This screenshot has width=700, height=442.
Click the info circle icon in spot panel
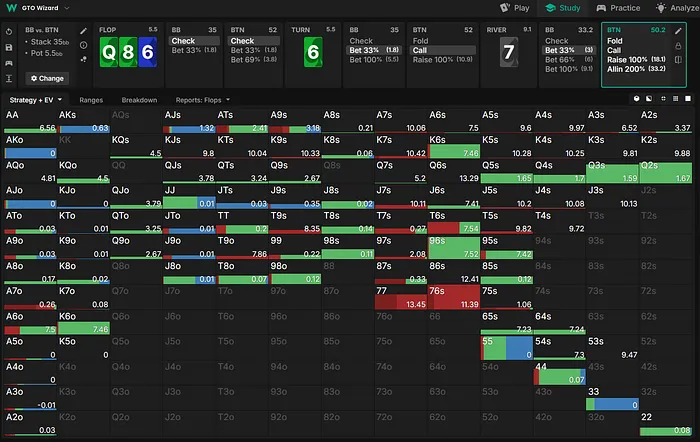coord(83,45)
